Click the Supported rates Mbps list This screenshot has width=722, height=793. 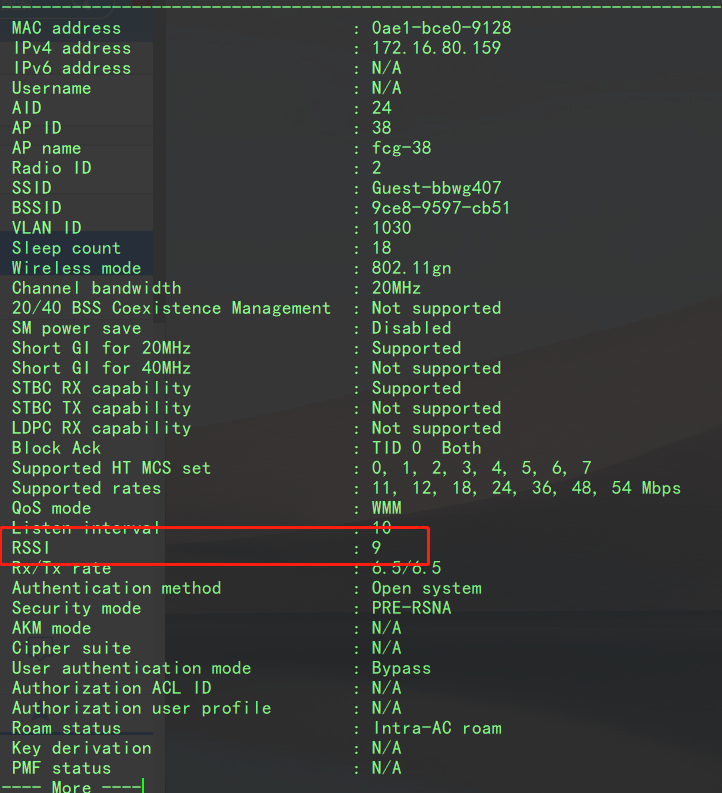[x=525, y=488]
